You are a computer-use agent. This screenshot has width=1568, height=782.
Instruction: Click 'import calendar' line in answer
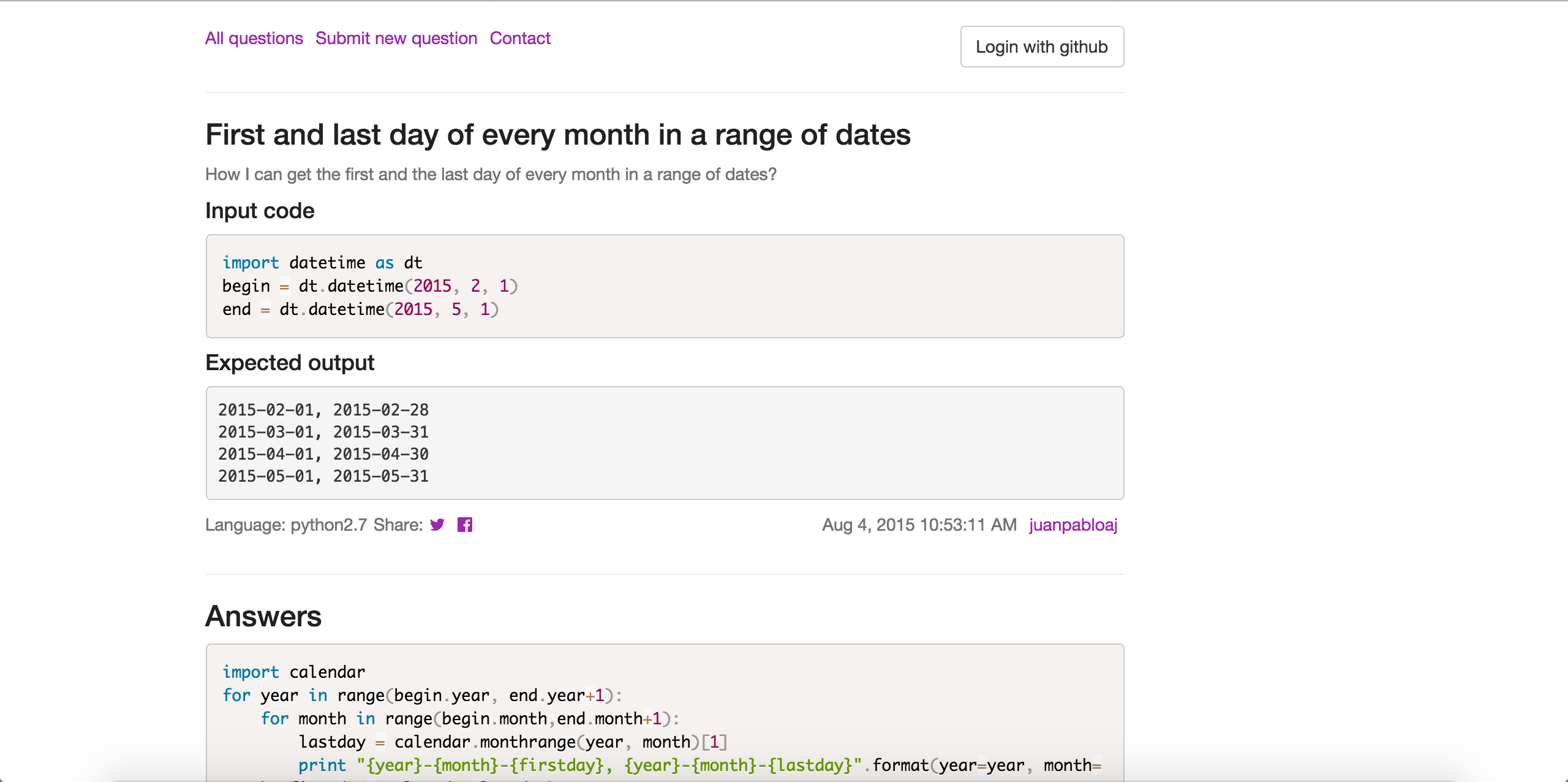293,672
